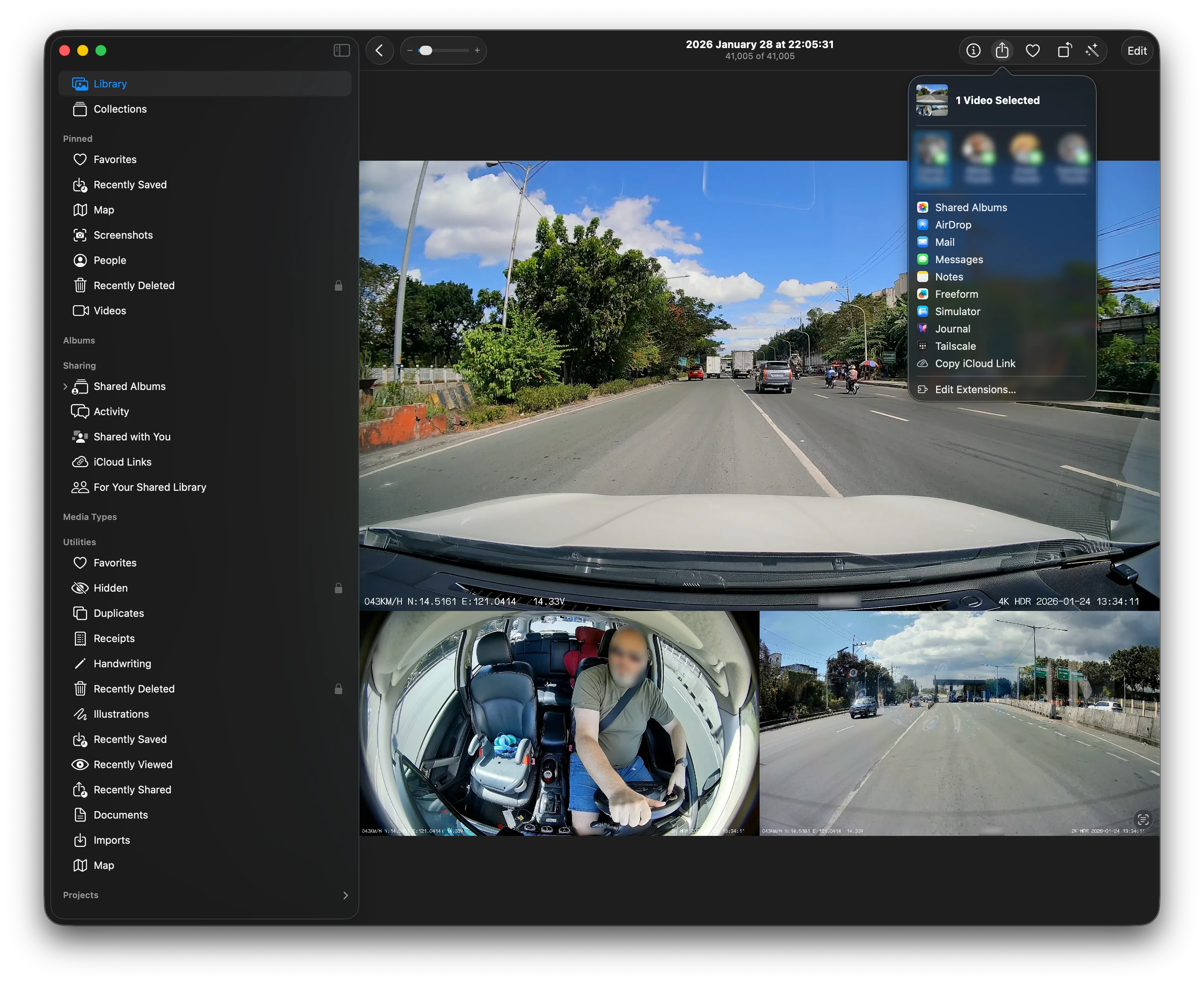
Task: Expand the Shared Albums section
Action: click(66, 386)
